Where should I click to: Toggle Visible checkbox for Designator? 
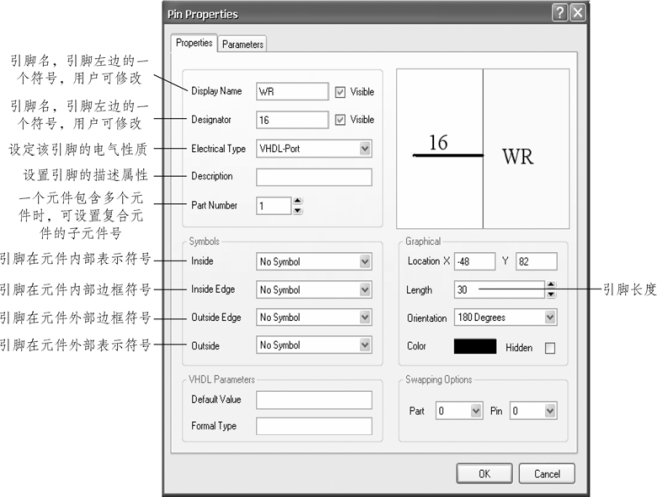point(340,120)
